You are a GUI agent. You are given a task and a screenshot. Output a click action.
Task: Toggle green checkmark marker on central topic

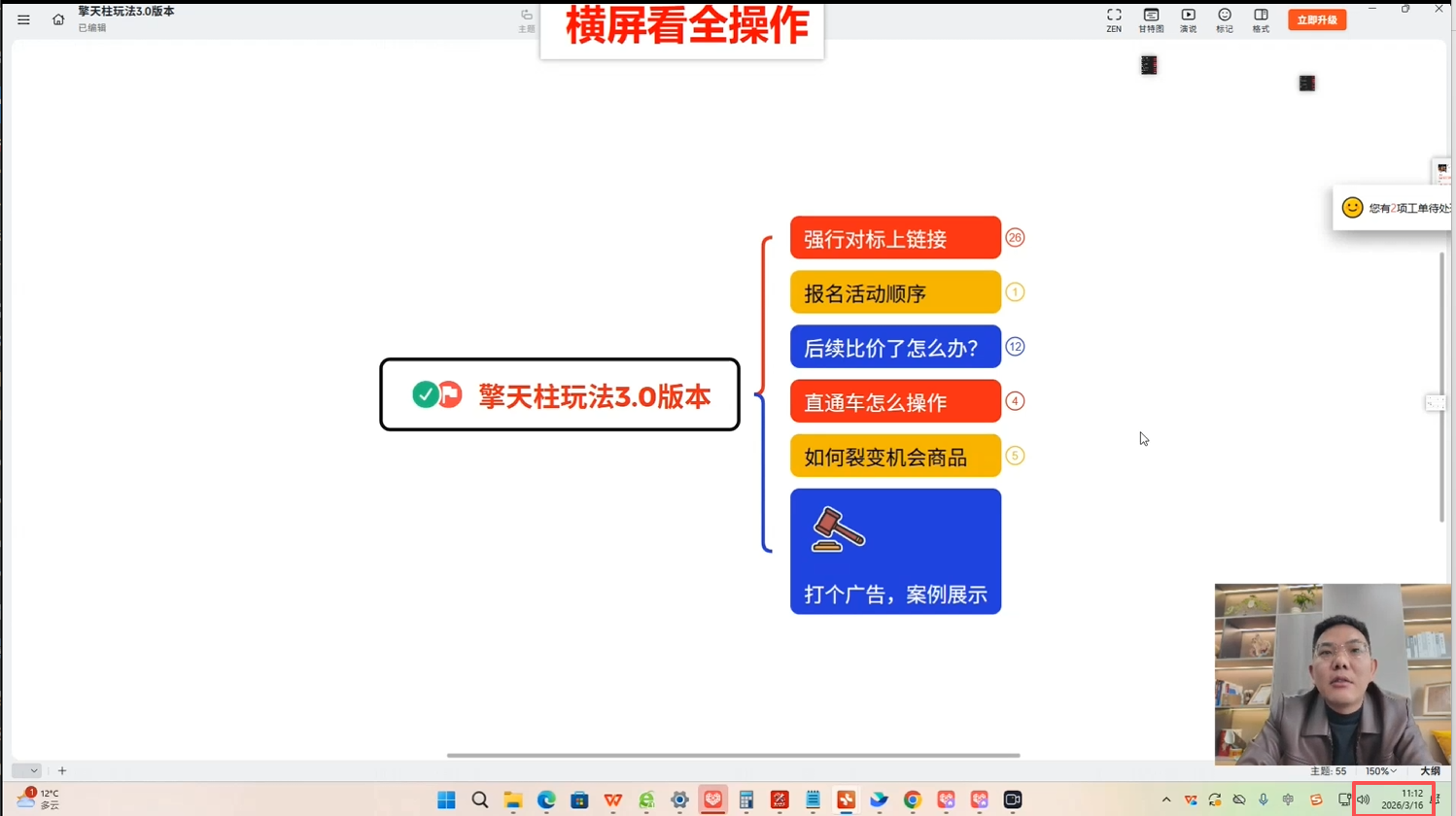(x=425, y=394)
